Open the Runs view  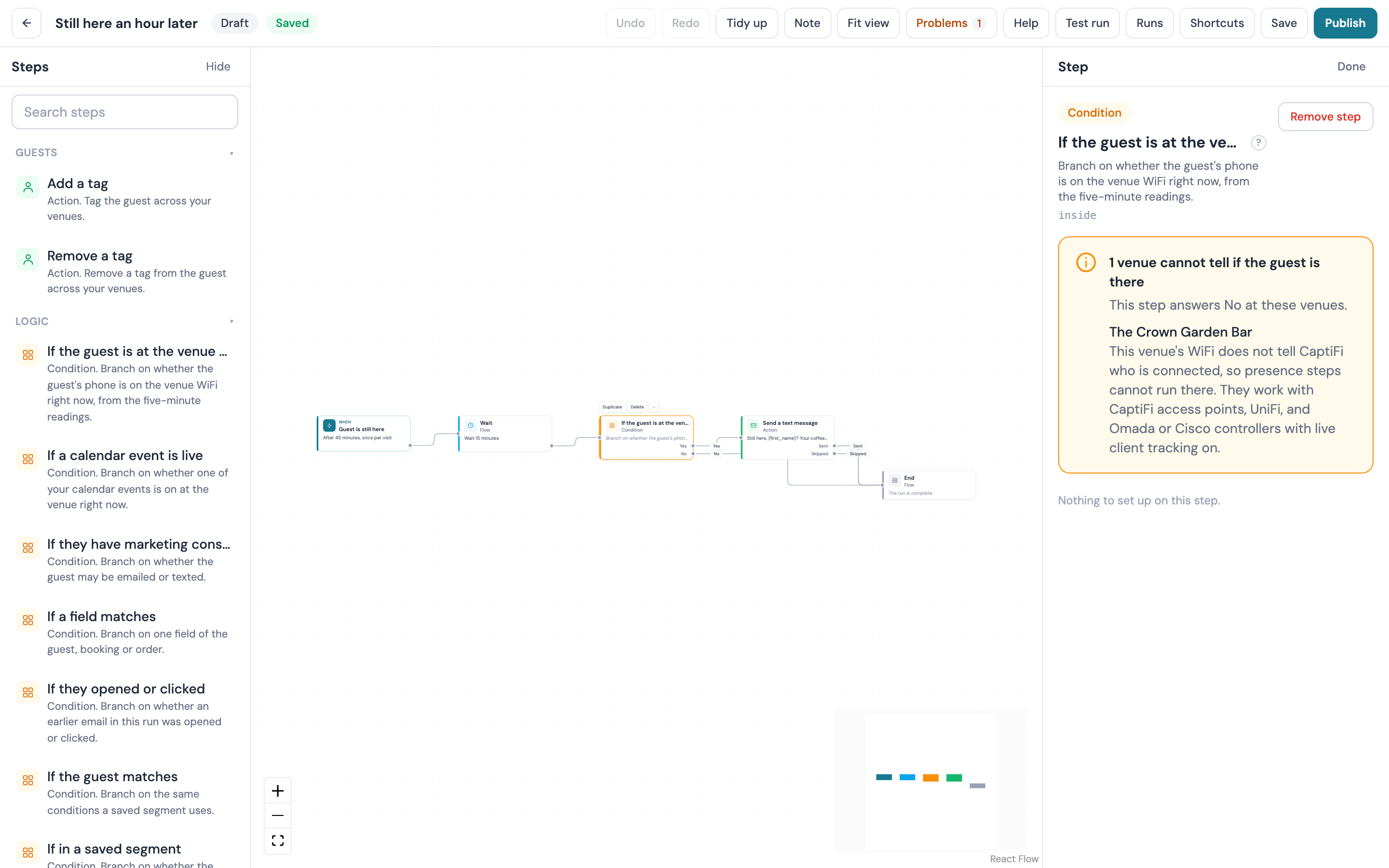pyautogui.click(x=1149, y=23)
